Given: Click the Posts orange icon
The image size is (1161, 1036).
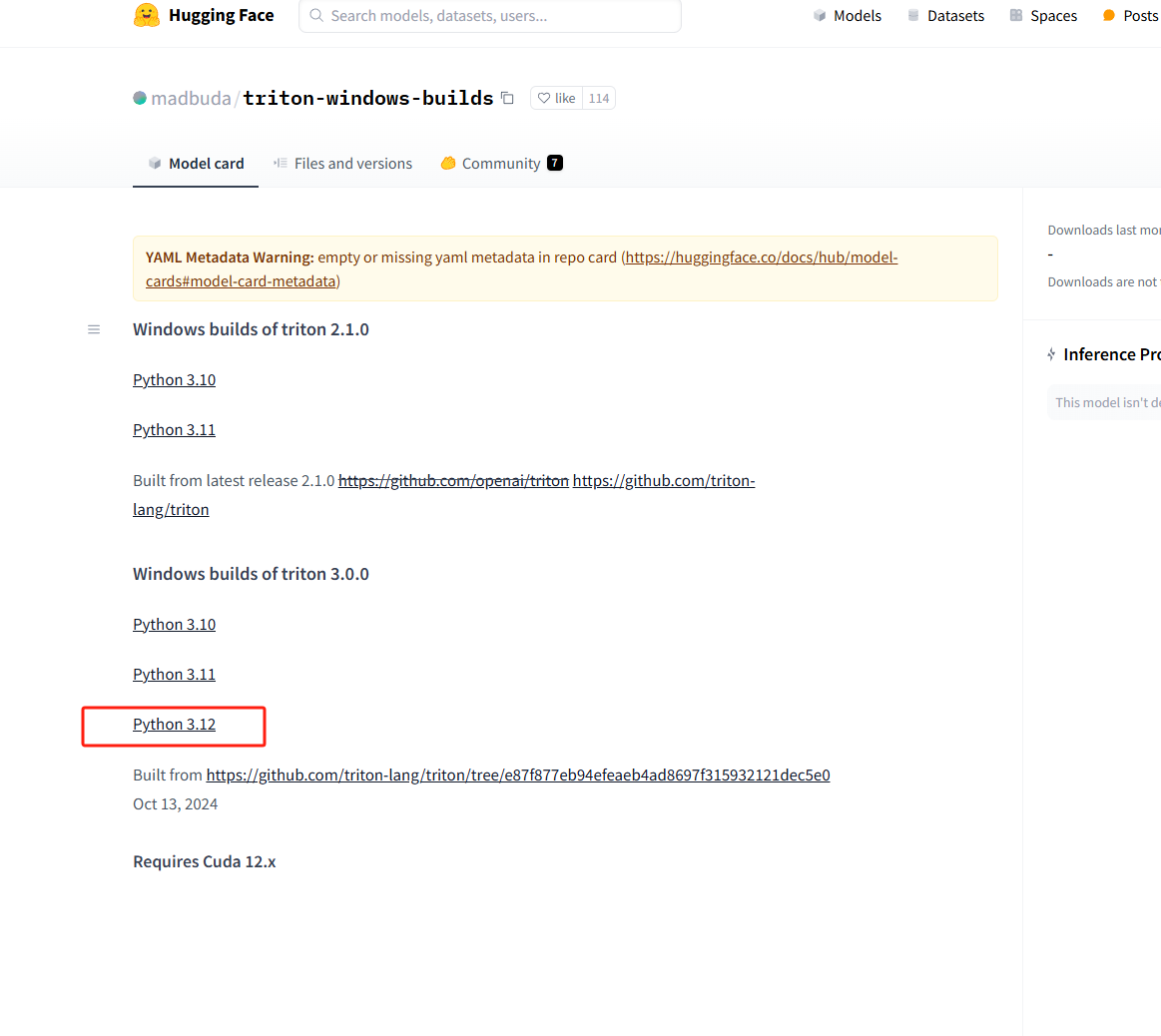Looking at the screenshot, I should 1109,16.
